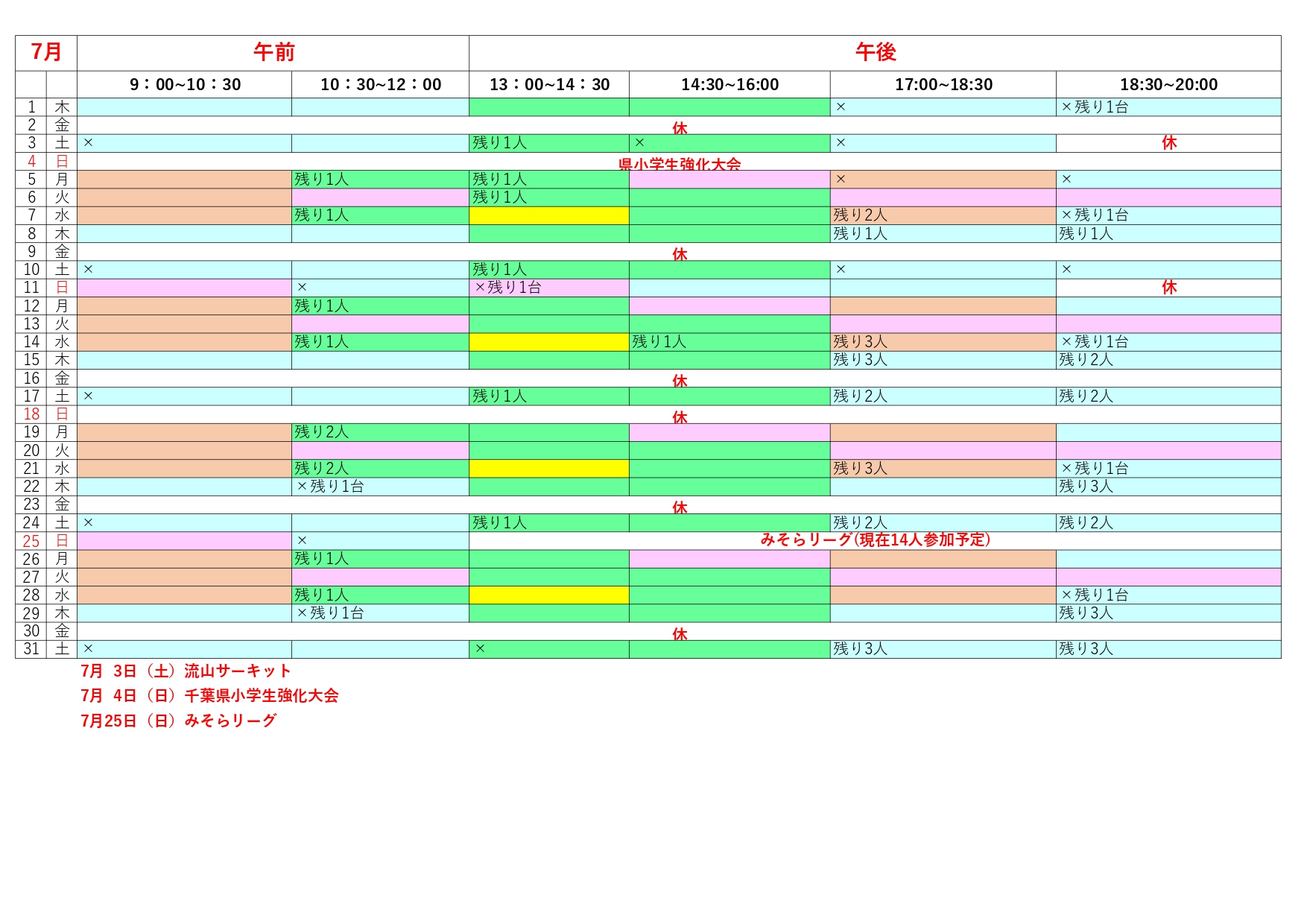Click the red date number 25
Screen dimensions: 1307x924
pyautogui.click(x=31, y=541)
